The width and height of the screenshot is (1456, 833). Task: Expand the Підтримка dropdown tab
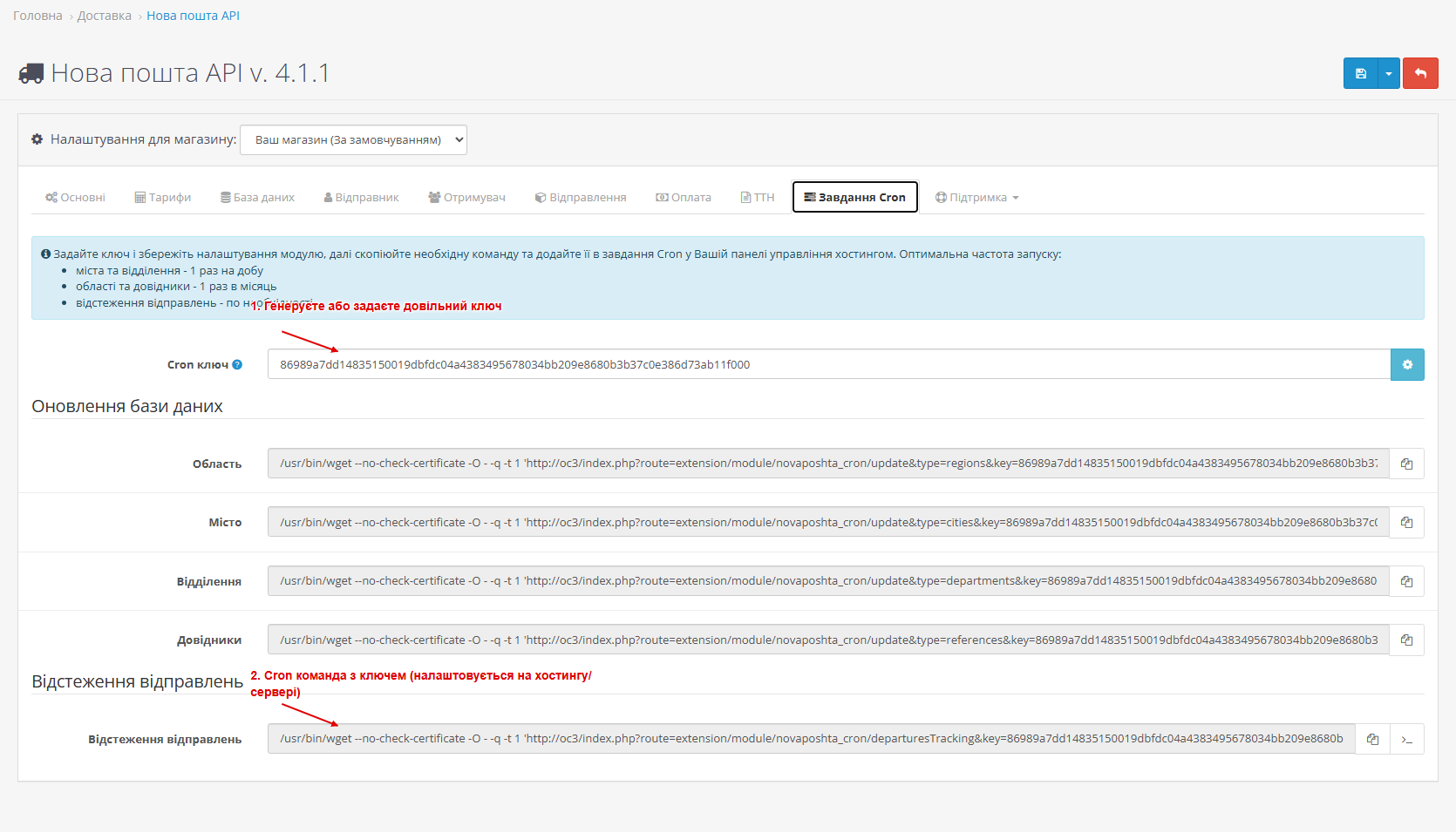[x=976, y=197]
